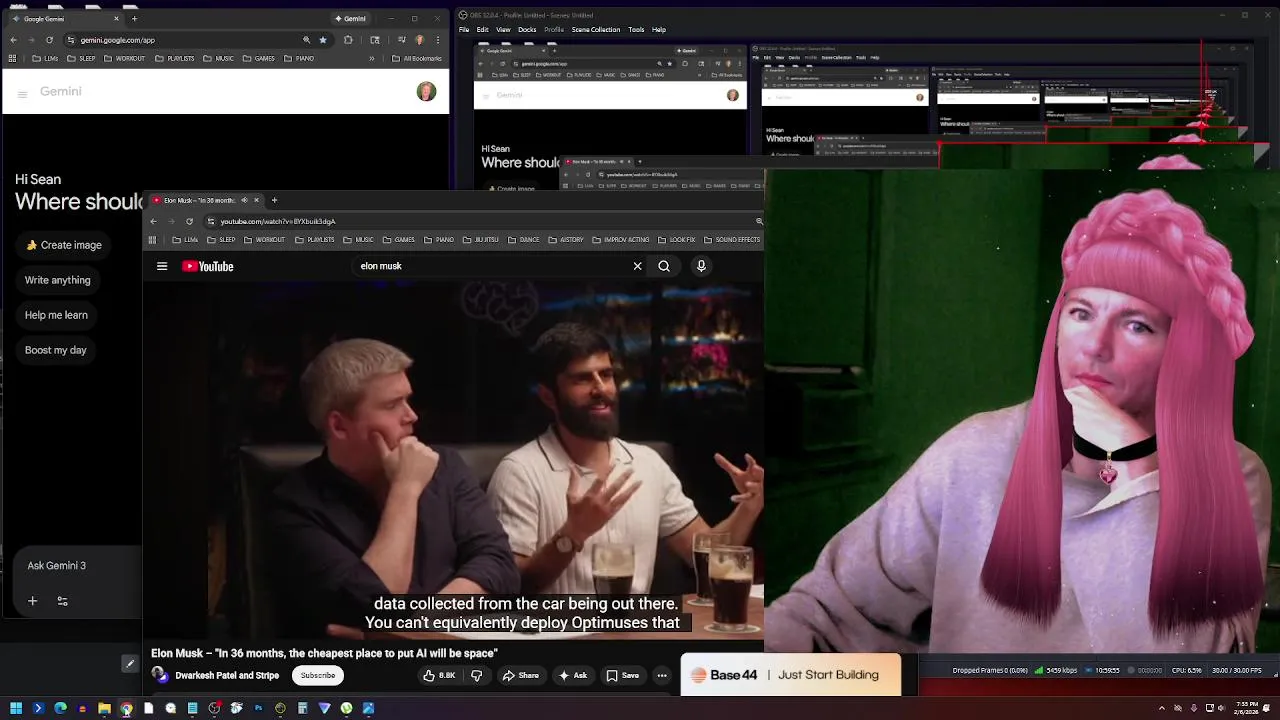
Task: Open PLAYLISTS bookmark folder in Gemini window
Action: click(175, 58)
